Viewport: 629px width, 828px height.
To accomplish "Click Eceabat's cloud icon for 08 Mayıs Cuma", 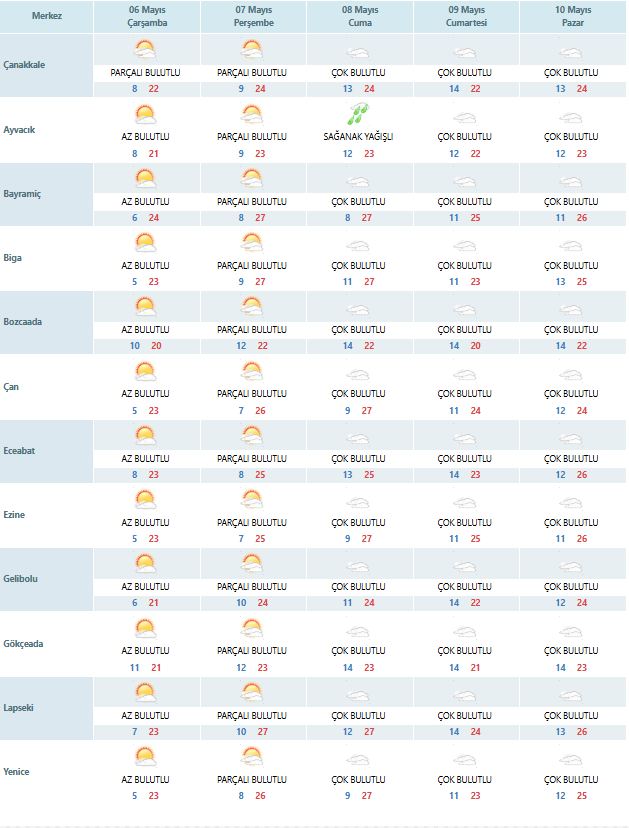I will [x=358, y=439].
